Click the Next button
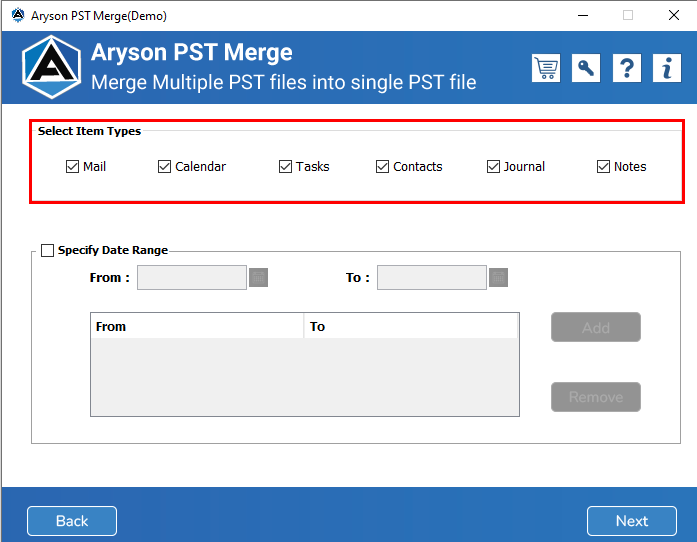Screen dimensions: 697x542 [632, 521]
